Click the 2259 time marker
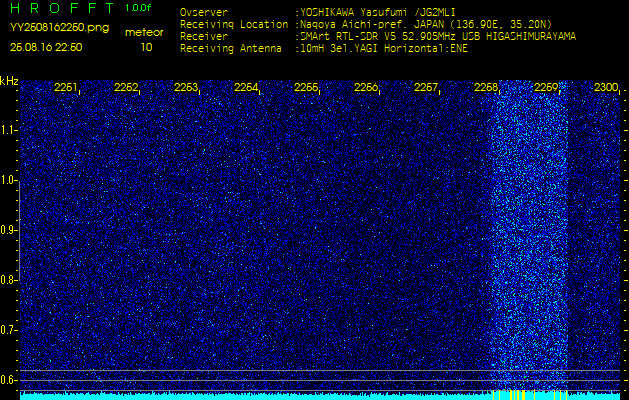The image size is (629, 400). (546, 87)
